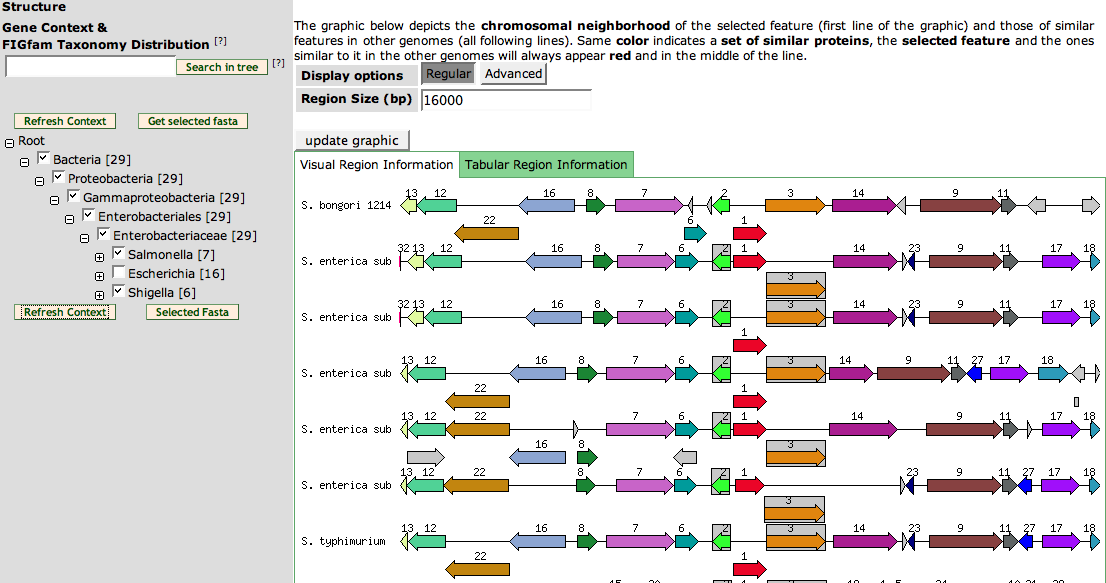Toggle the Bacteria [29] checkbox
This screenshot has width=1106, height=583.
click(44, 158)
